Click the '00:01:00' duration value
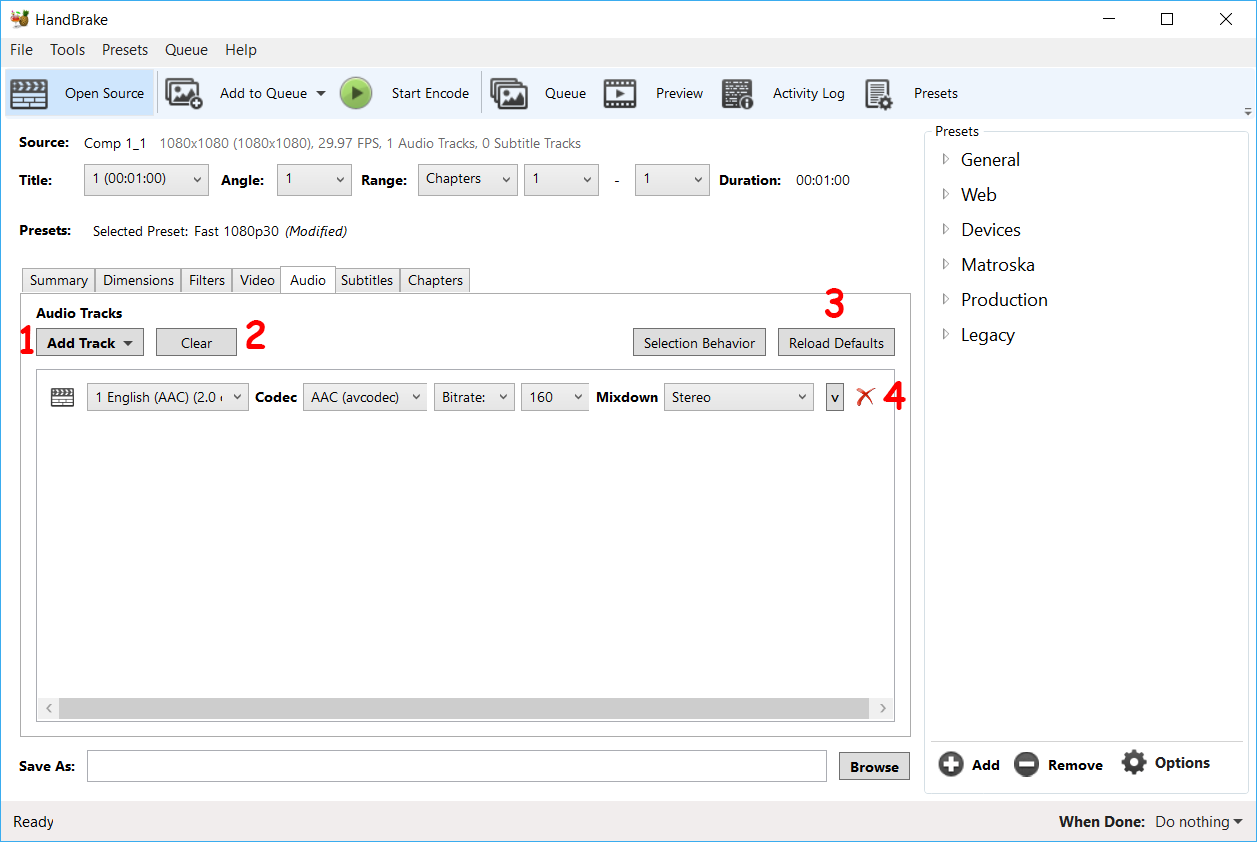This screenshot has width=1257, height=842. pyautogui.click(x=823, y=181)
